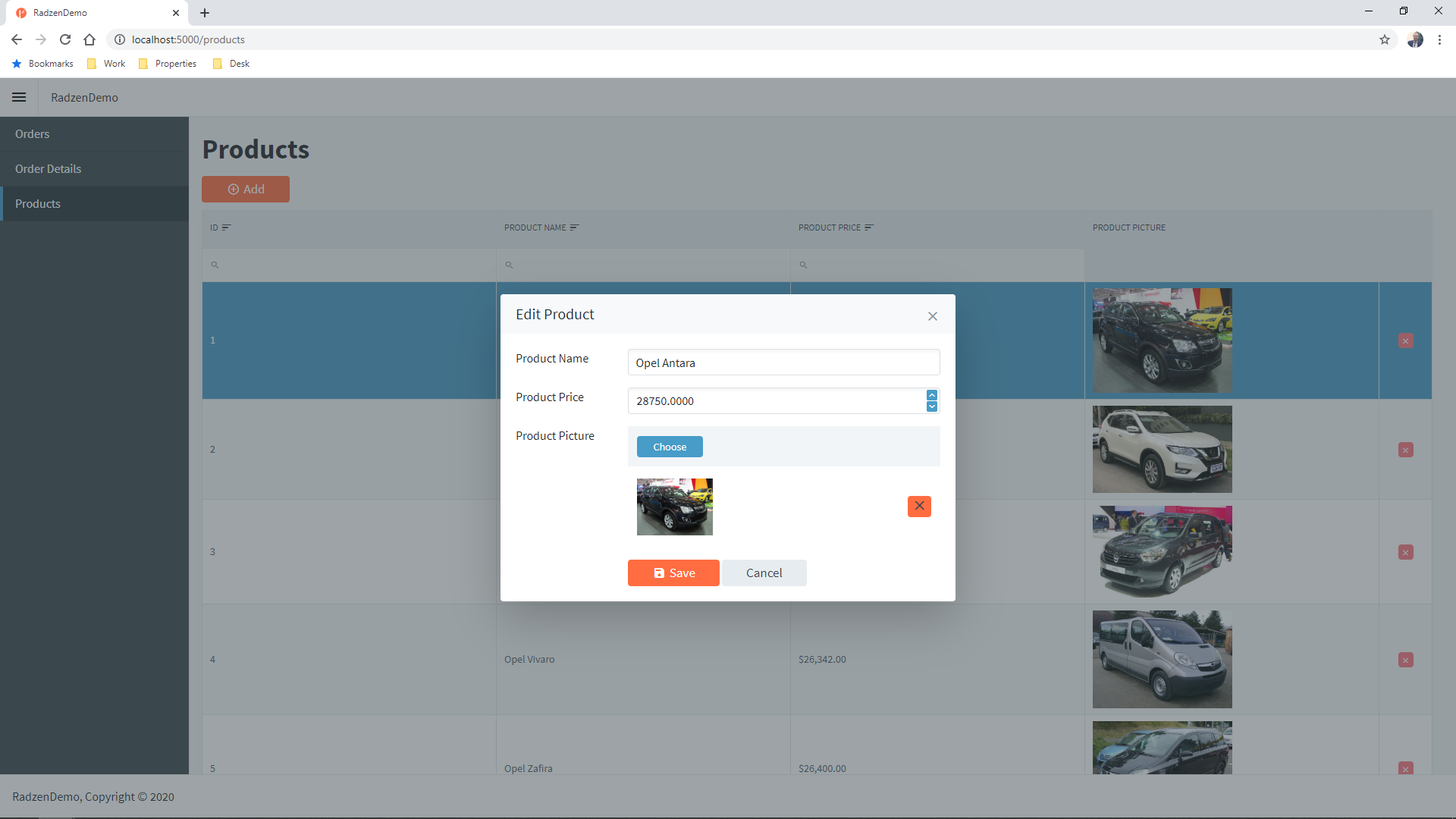Close the Edit Product dialog

click(x=933, y=316)
